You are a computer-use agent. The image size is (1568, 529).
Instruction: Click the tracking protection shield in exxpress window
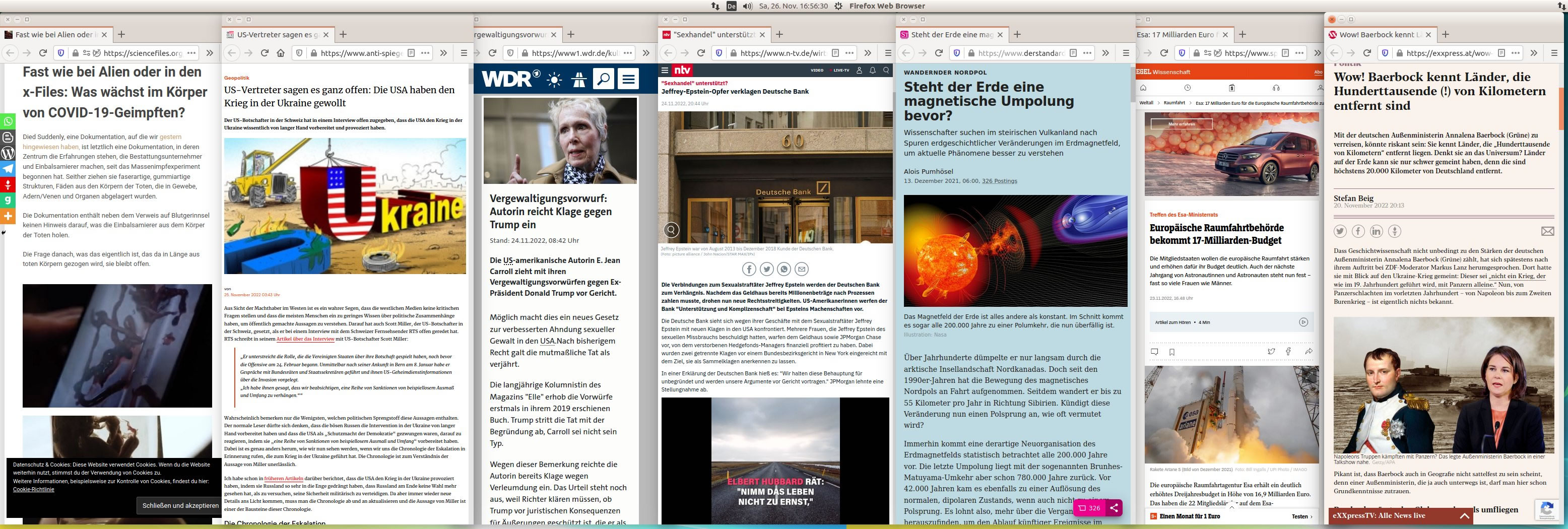[x=1385, y=53]
